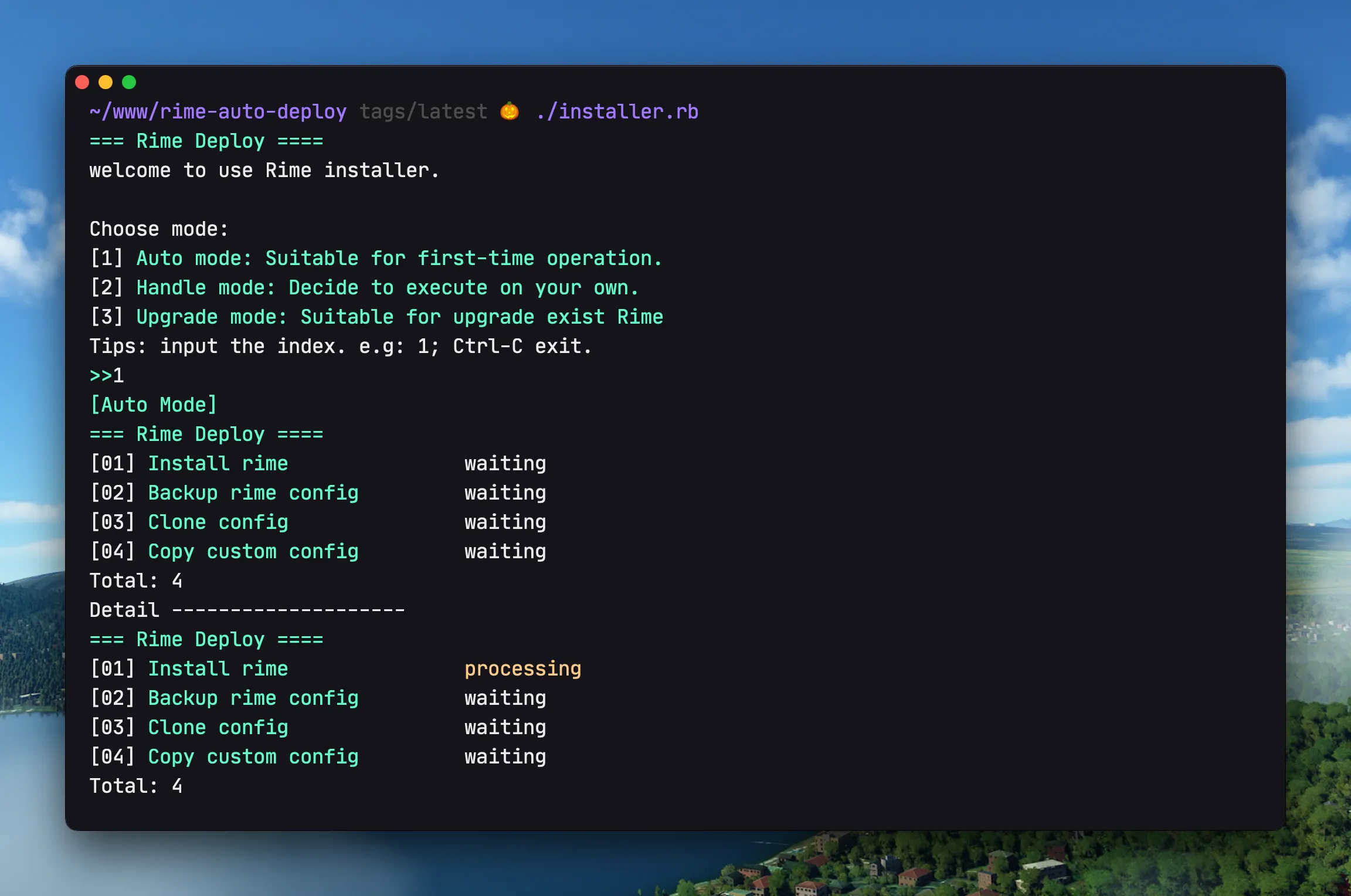Click the orange processing status text
This screenshot has width=1351, height=896.
[x=522, y=668]
